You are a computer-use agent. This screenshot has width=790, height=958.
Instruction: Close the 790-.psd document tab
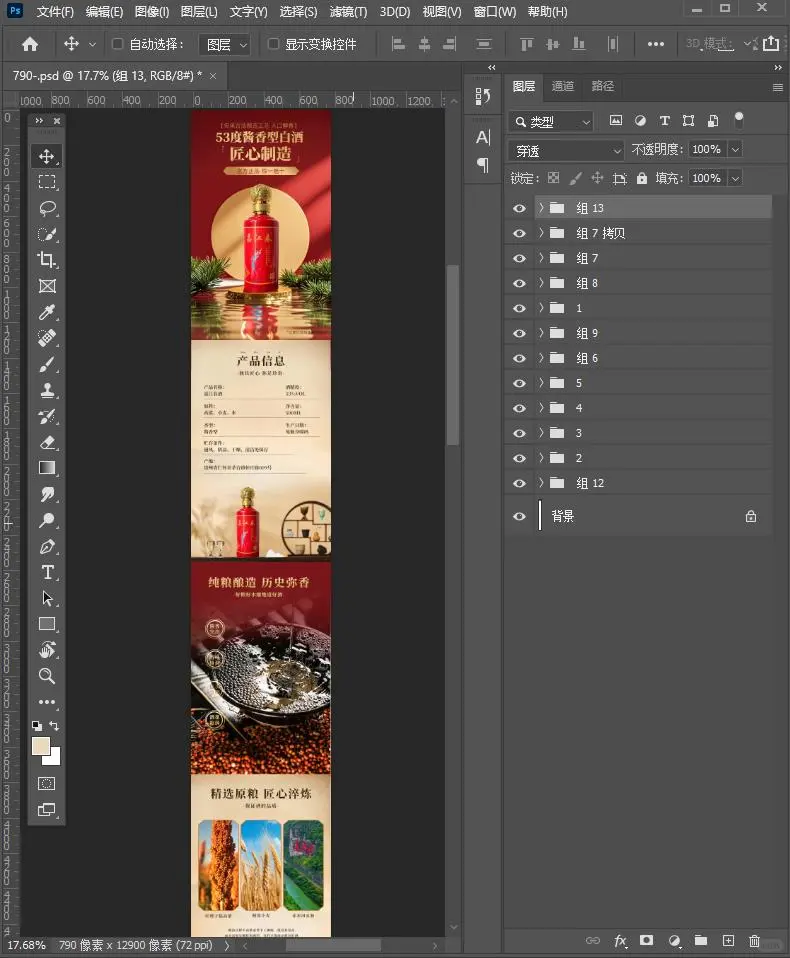pyautogui.click(x=213, y=76)
